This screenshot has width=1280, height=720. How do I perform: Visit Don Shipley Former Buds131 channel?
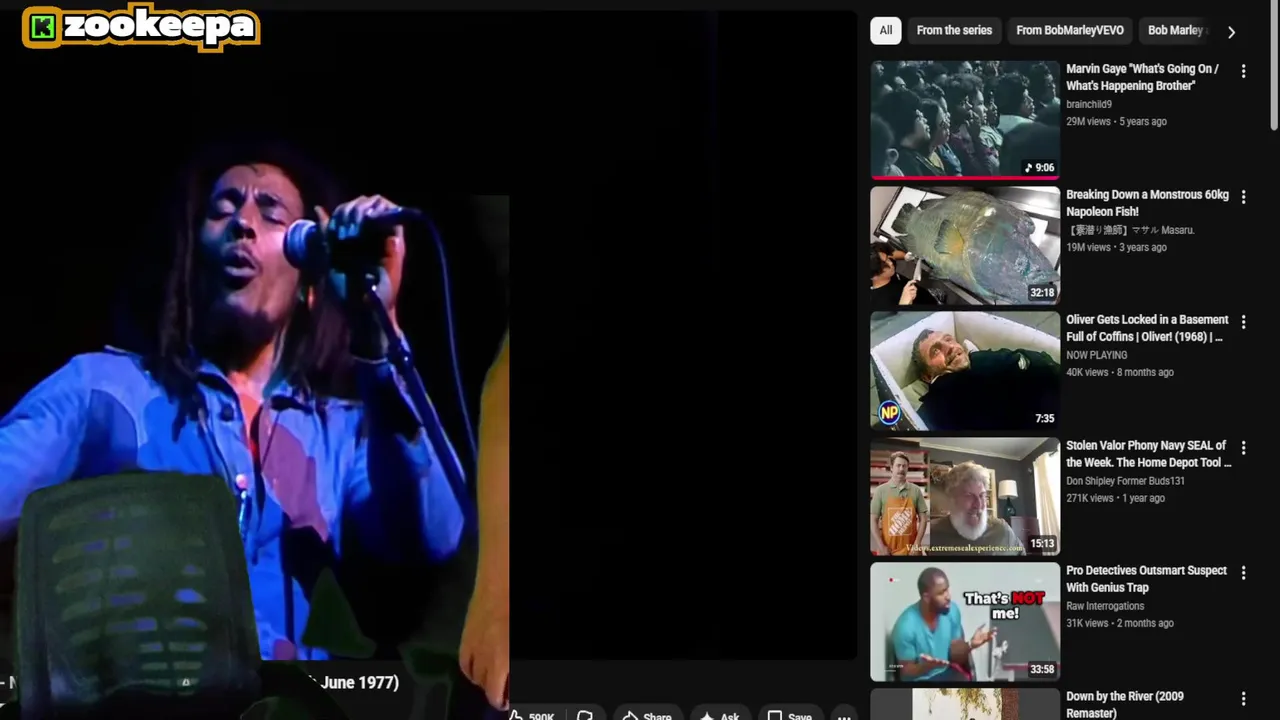[x=1125, y=481]
